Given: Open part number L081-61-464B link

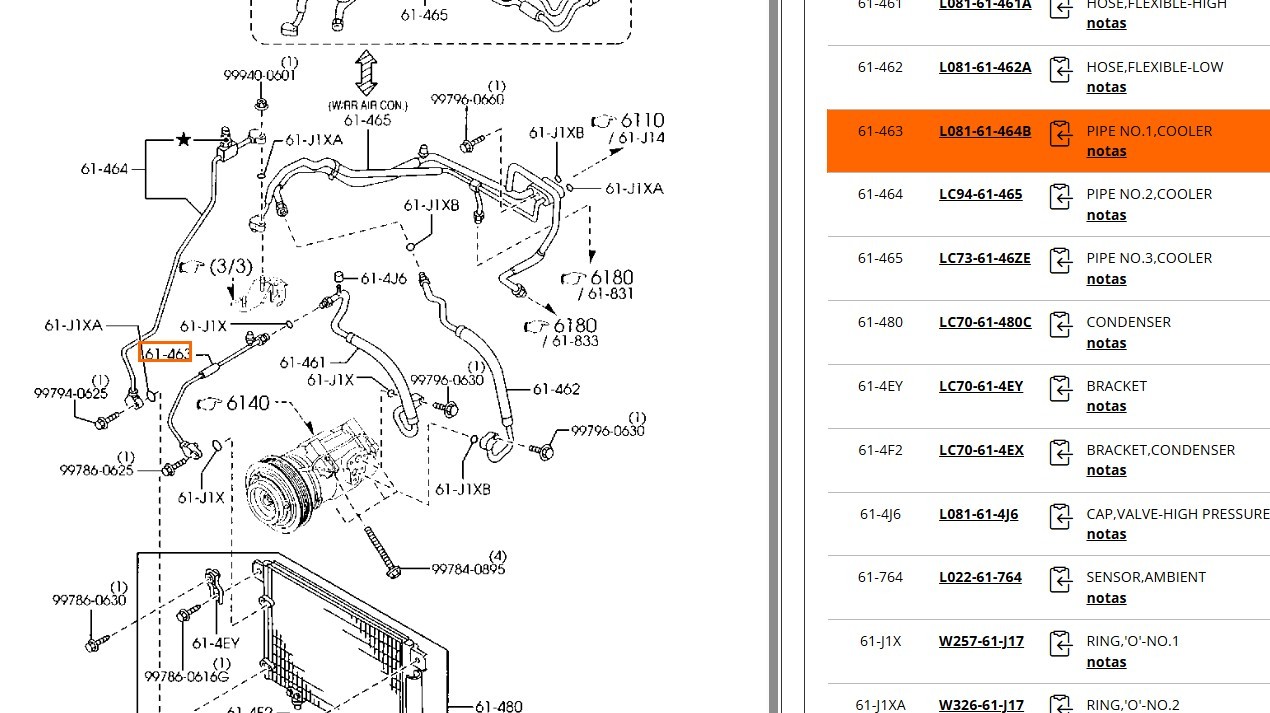Looking at the screenshot, I should click(985, 131).
